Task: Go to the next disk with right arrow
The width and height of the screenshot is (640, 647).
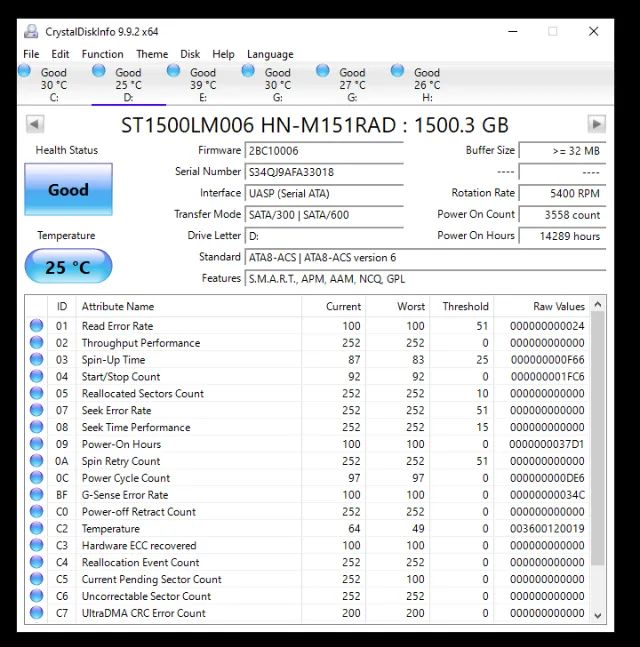Action: 596,124
